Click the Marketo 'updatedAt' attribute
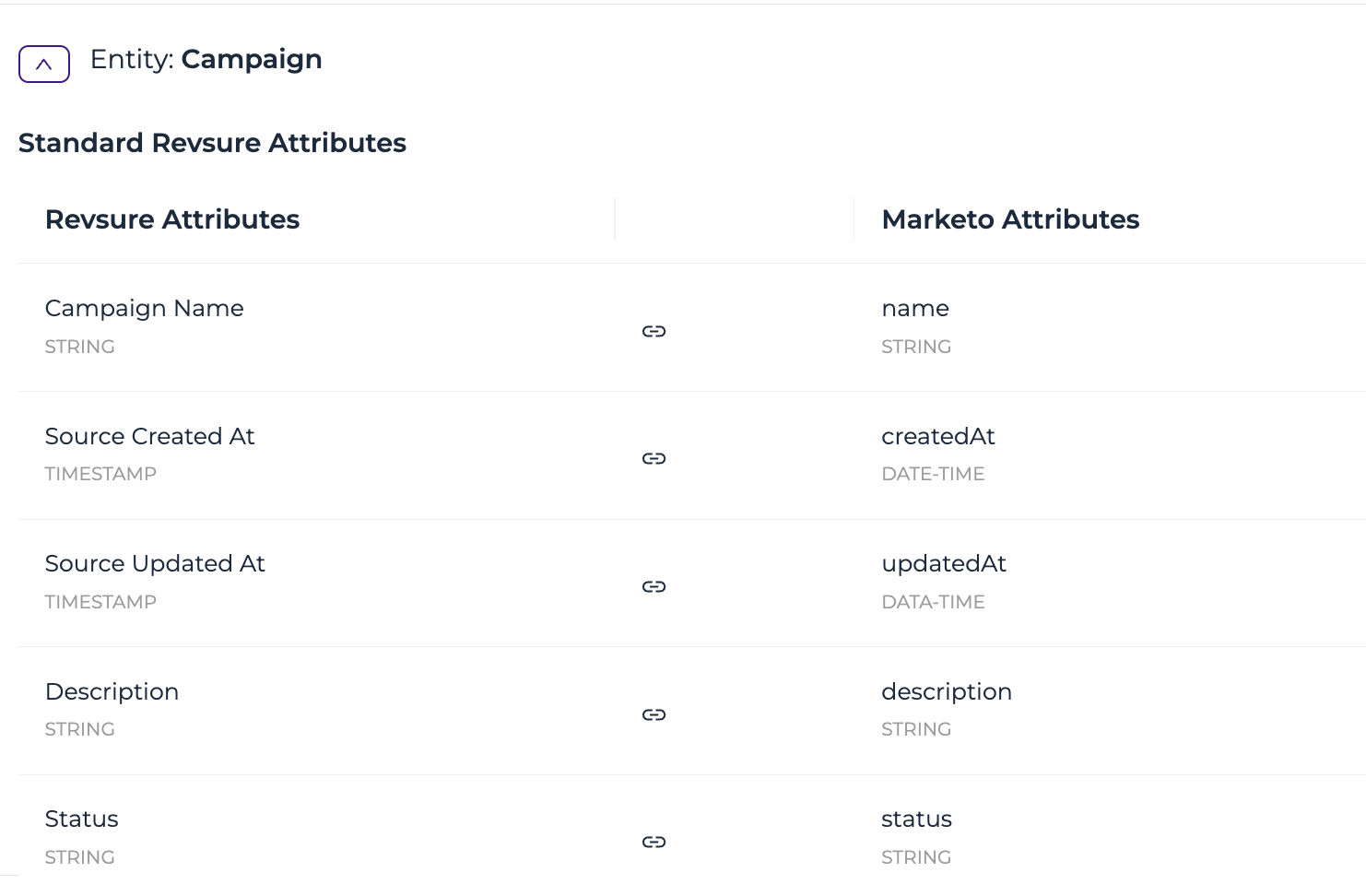The height and width of the screenshot is (896, 1366). point(944,563)
